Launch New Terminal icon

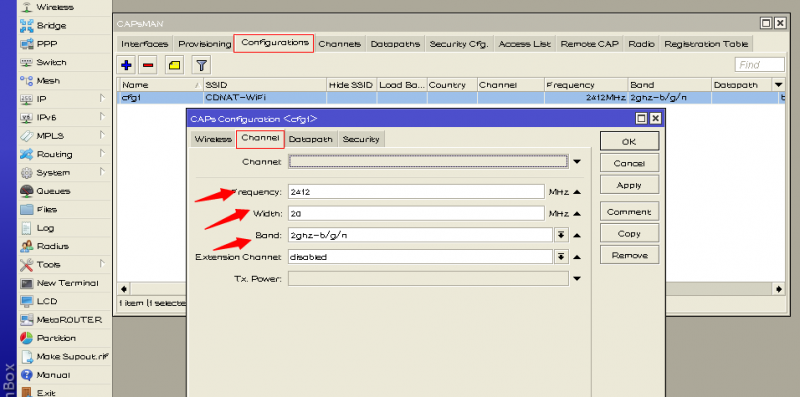click(27, 283)
